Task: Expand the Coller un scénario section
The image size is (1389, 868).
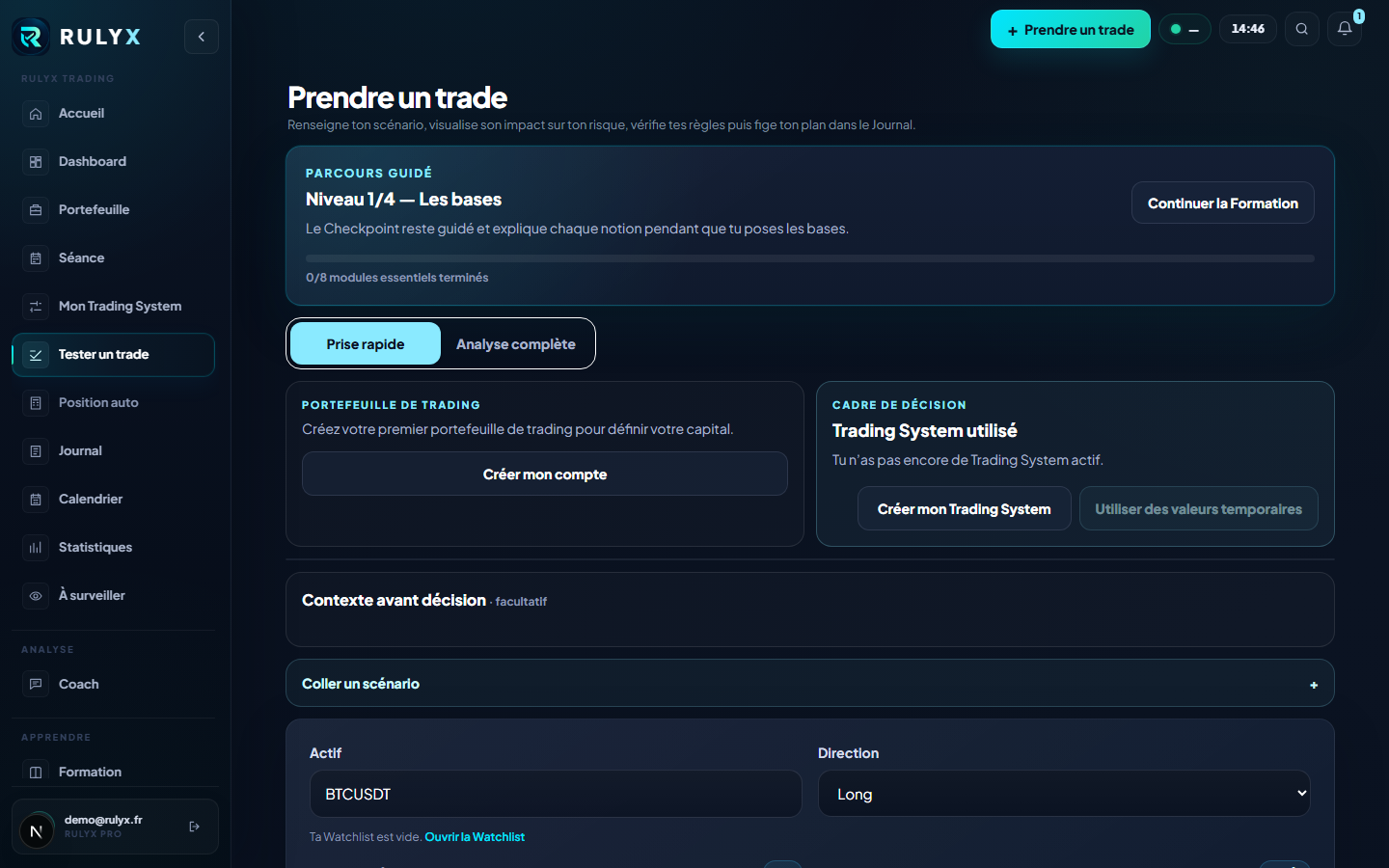Action: [x=810, y=684]
